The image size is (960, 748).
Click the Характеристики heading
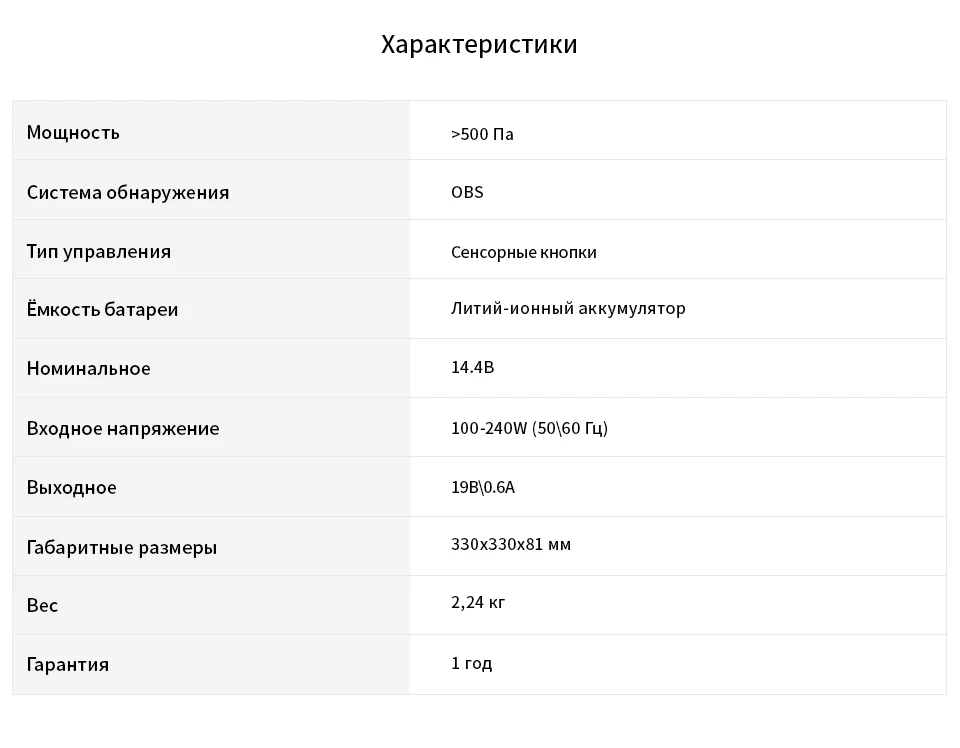(x=479, y=44)
